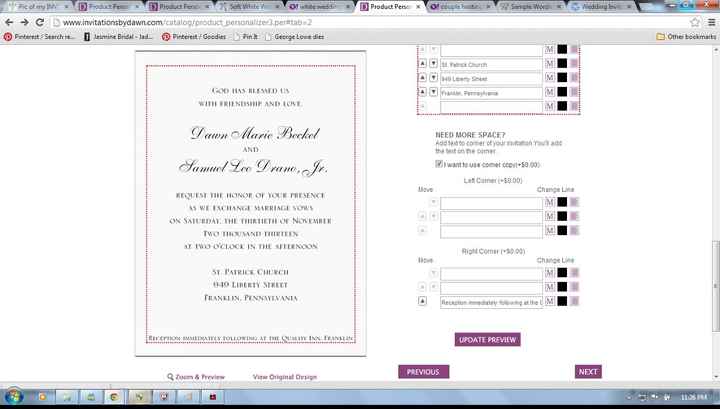
Task: Click the NEXT button
Action: click(x=588, y=372)
